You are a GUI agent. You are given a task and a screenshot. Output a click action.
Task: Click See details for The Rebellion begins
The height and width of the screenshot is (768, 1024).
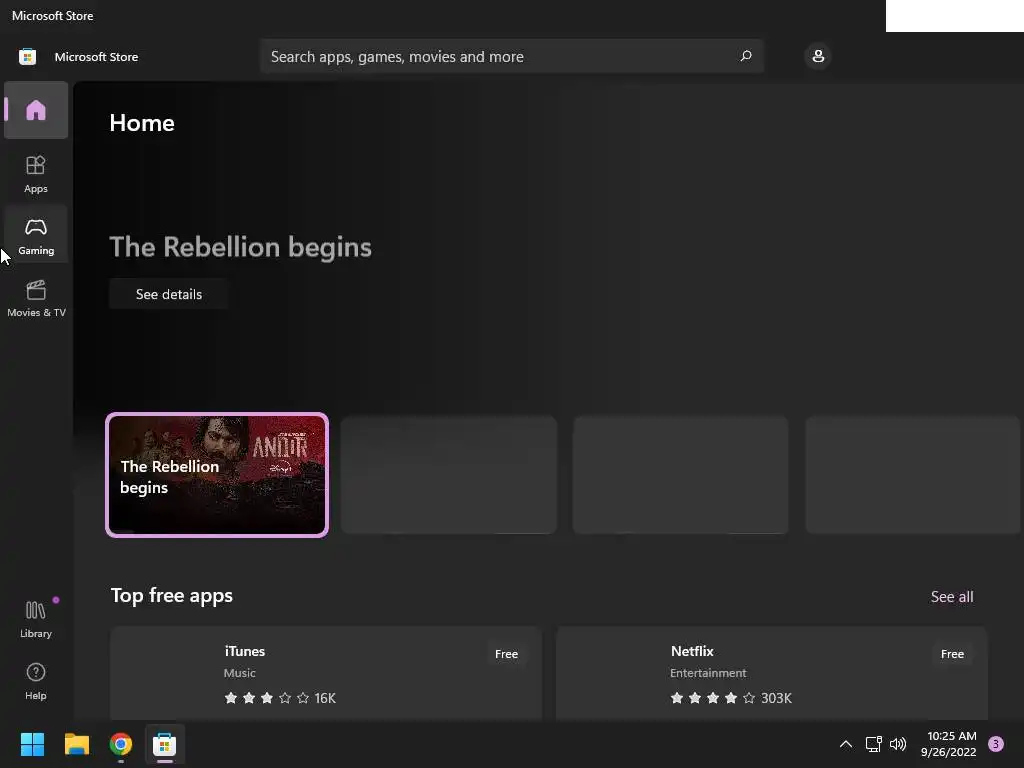click(168, 294)
